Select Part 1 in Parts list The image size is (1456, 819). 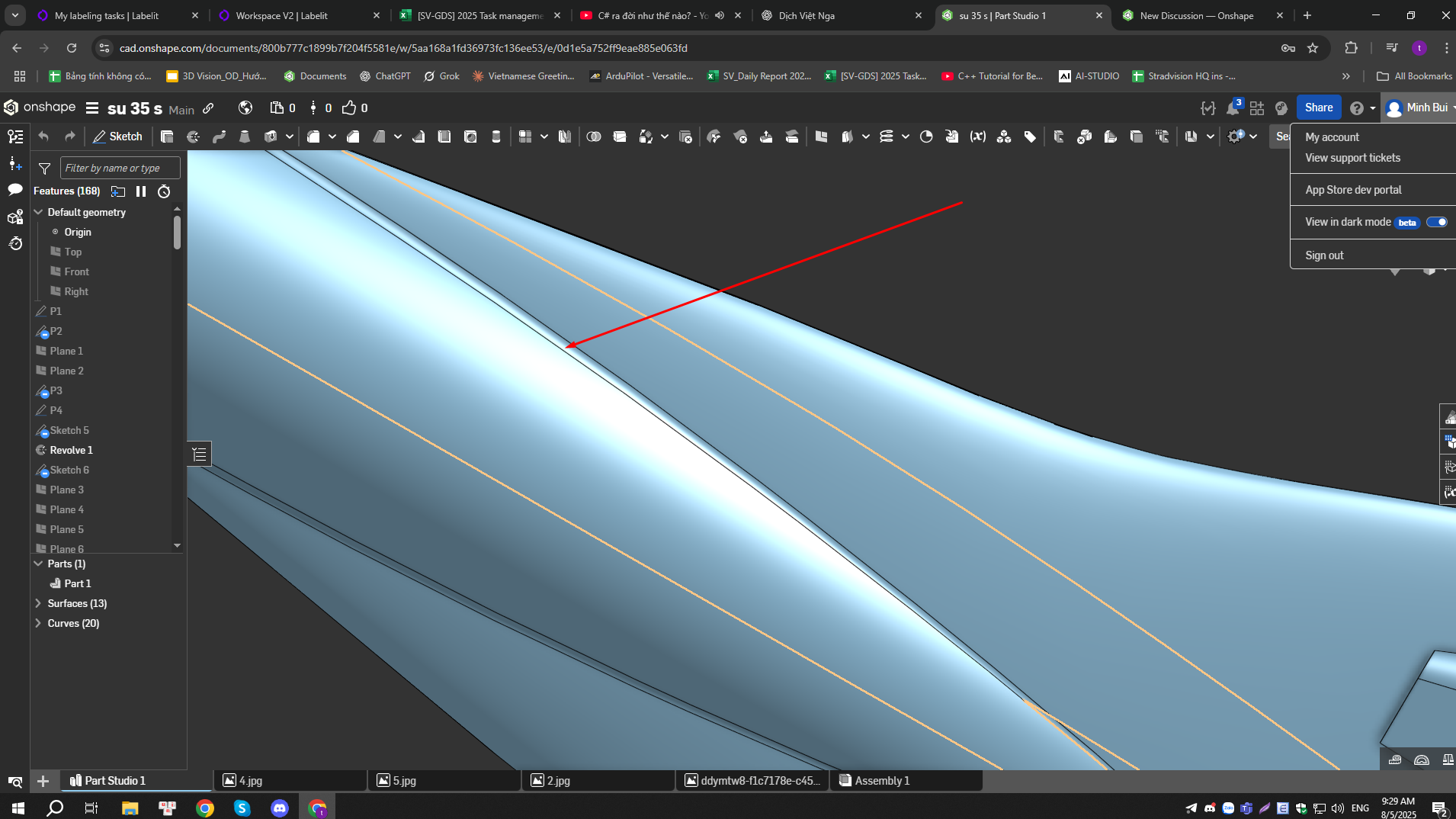point(77,583)
